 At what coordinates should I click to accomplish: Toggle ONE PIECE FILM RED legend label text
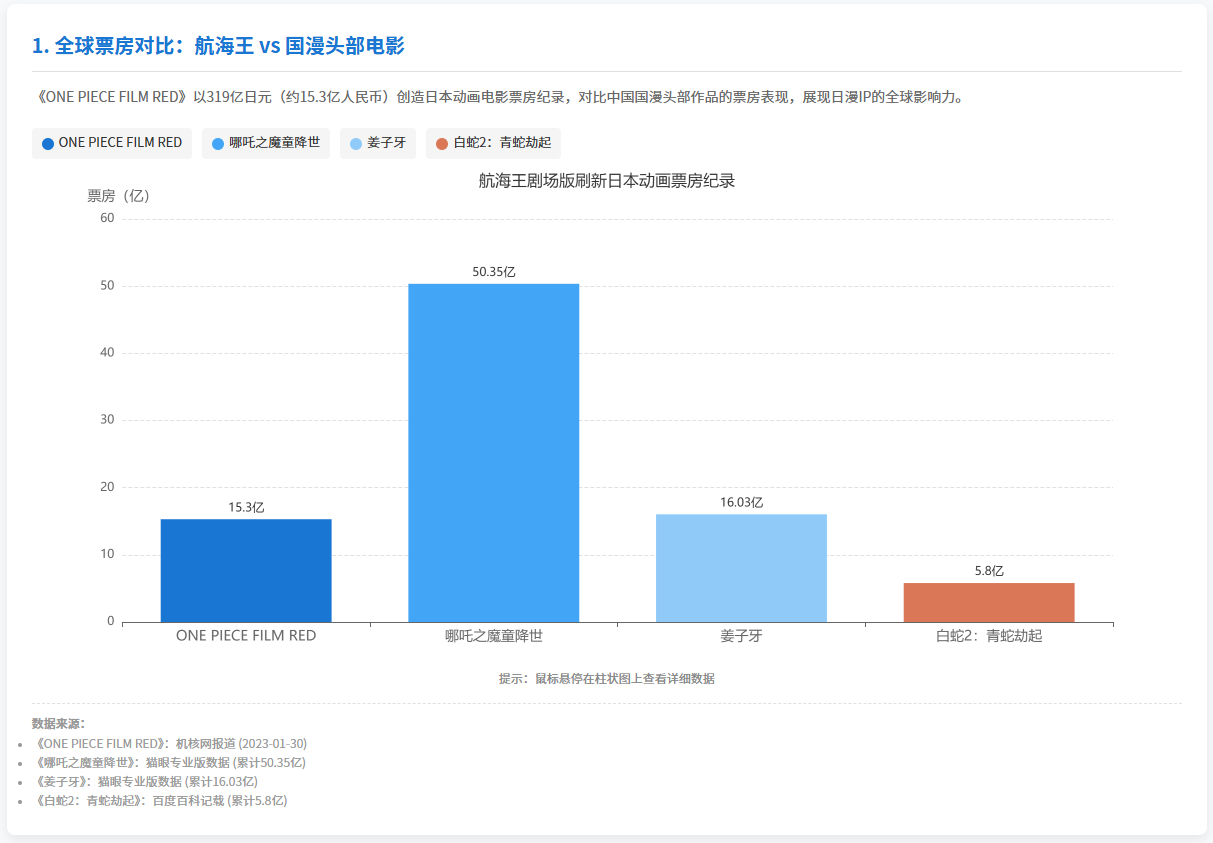120,143
